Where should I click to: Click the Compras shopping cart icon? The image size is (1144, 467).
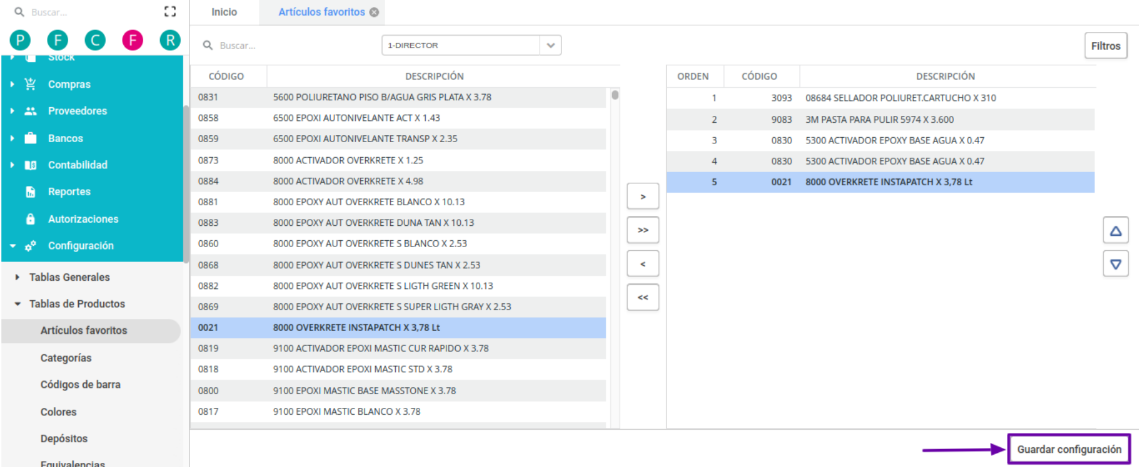pyautogui.click(x=30, y=84)
